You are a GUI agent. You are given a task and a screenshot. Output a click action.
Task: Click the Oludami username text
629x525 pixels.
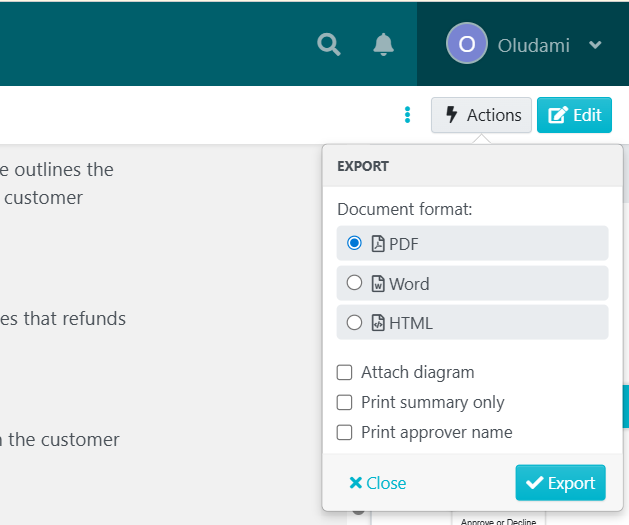[x=533, y=45]
